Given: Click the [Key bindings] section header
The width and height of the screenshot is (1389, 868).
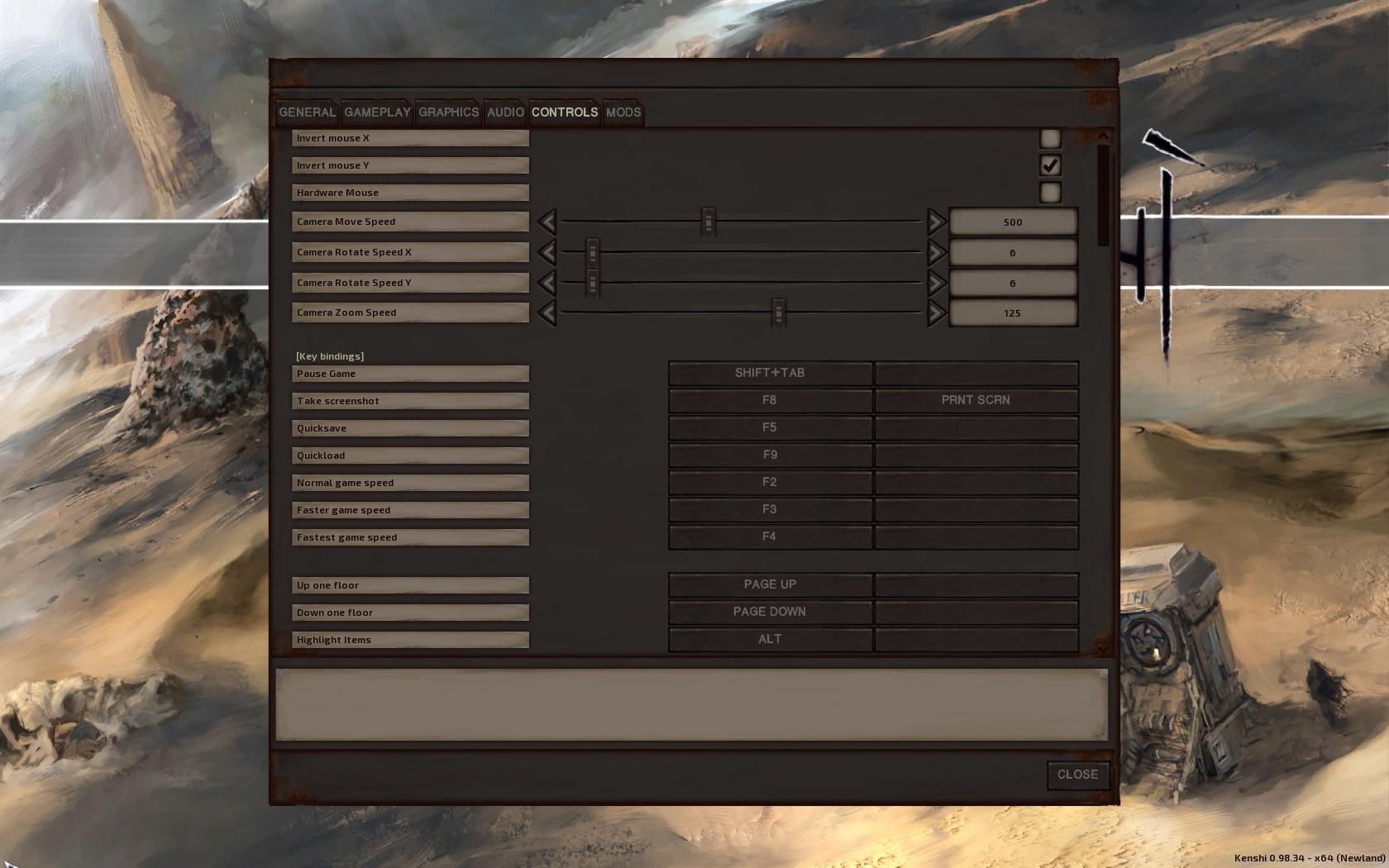Looking at the screenshot, I should 330,356.
